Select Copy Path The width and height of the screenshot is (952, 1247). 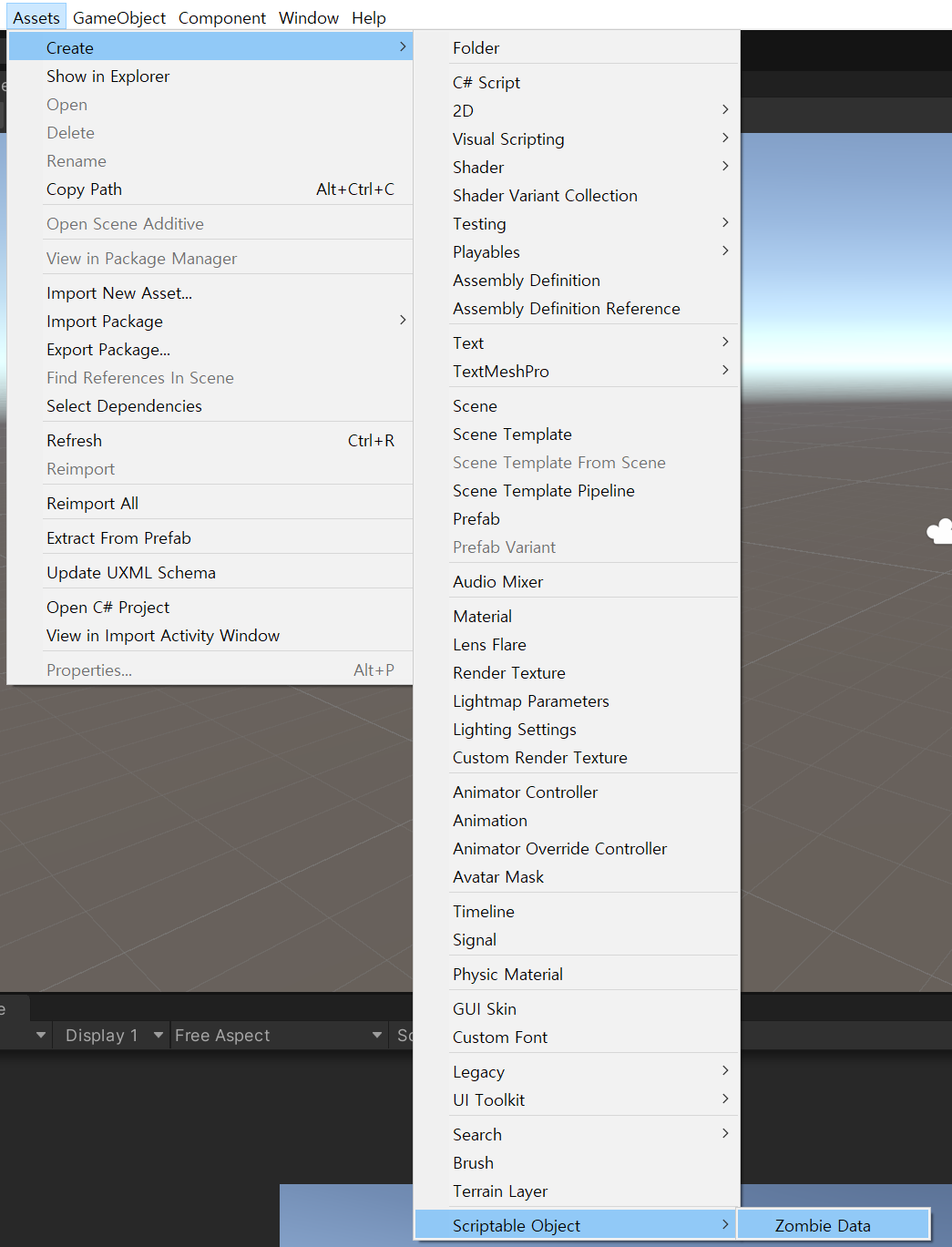(84, 189)
